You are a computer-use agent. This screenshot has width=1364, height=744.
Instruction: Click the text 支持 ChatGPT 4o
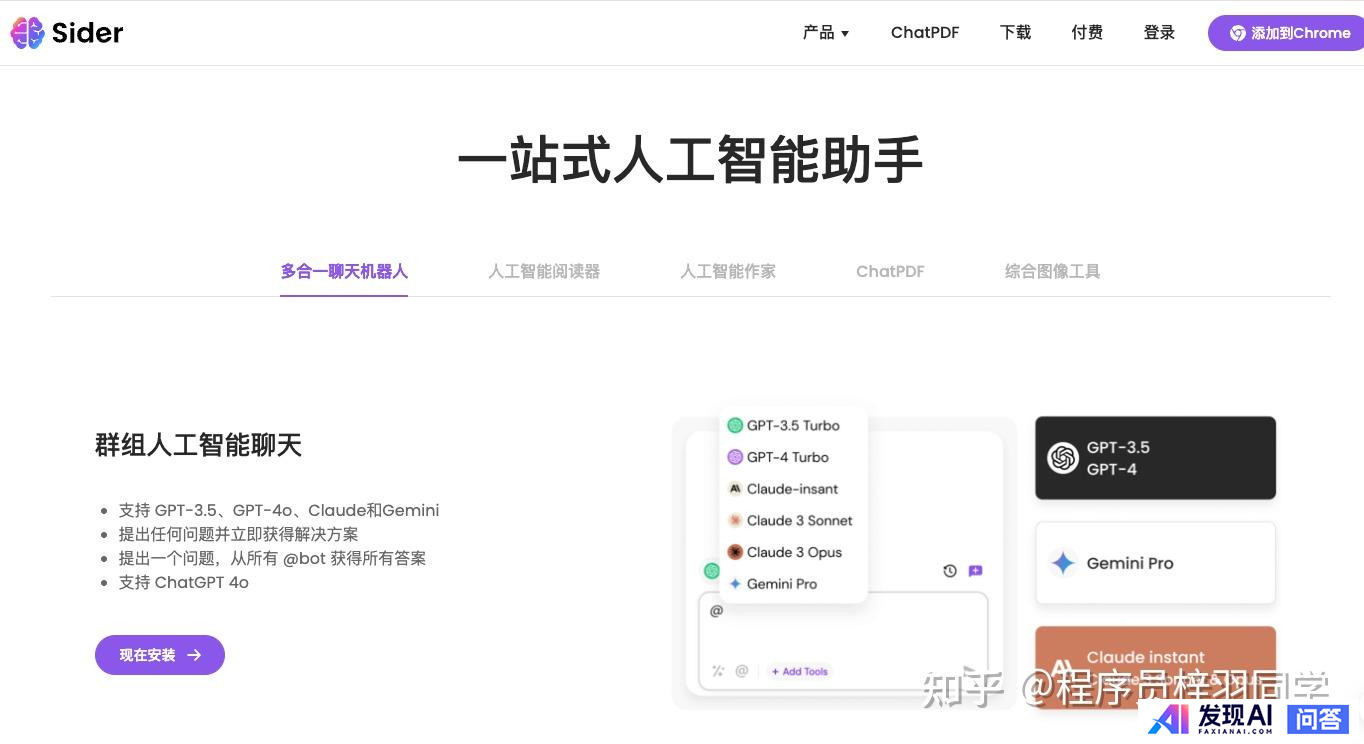(184, 582)
